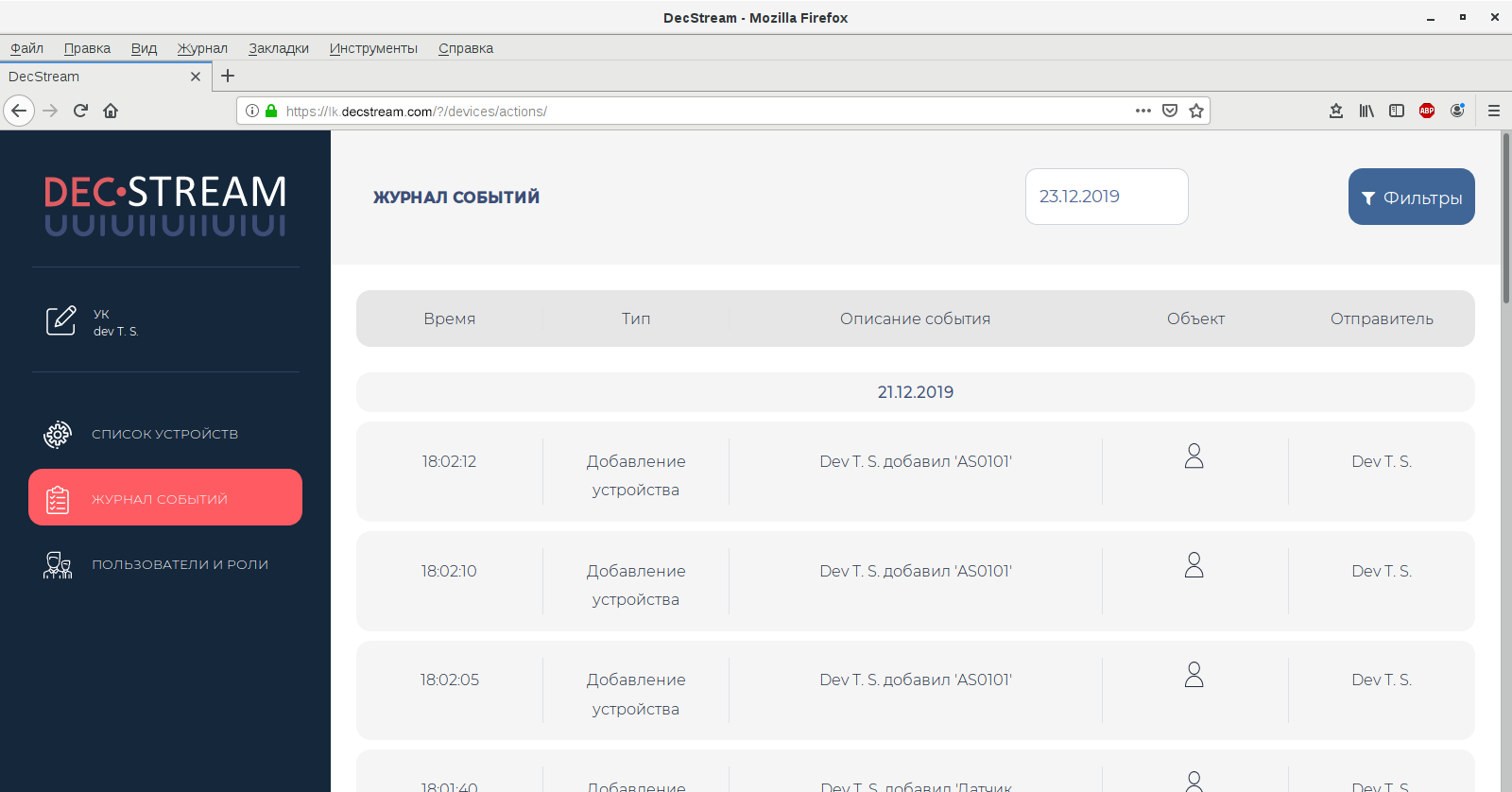This screenshot has height=792, width=1512.
Task: Open the Журнал menu
Action: click(x=202, y=48)
